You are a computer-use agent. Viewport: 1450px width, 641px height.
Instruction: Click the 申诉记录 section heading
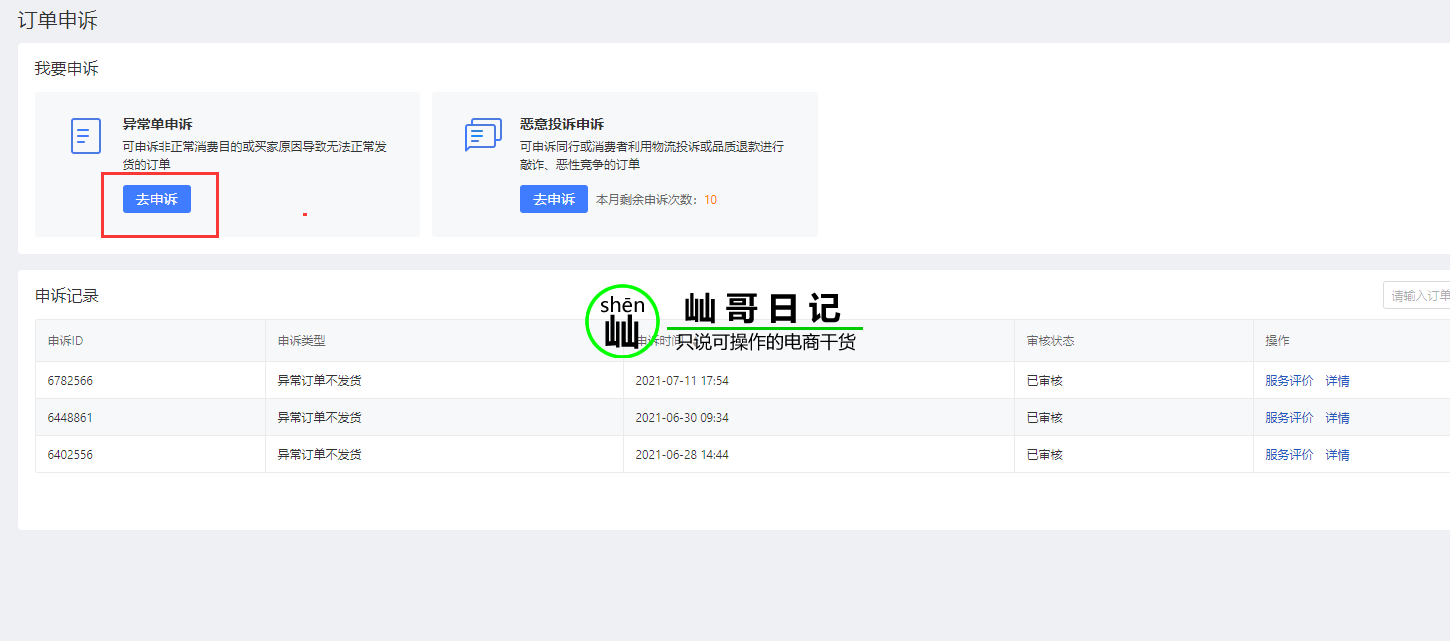tap(67, 296)
